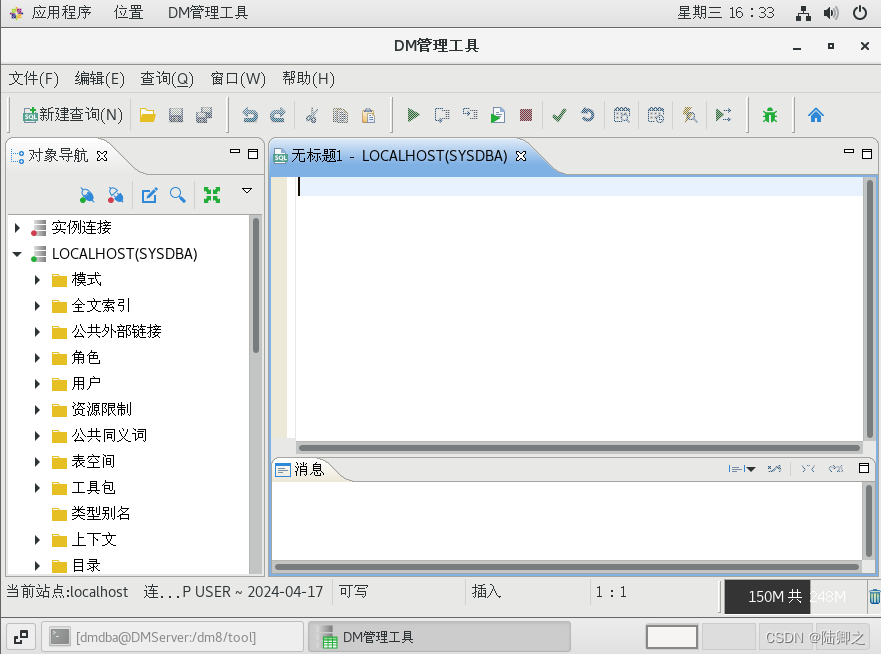Click the volume speaker icon in top panel

coord(831,13)
